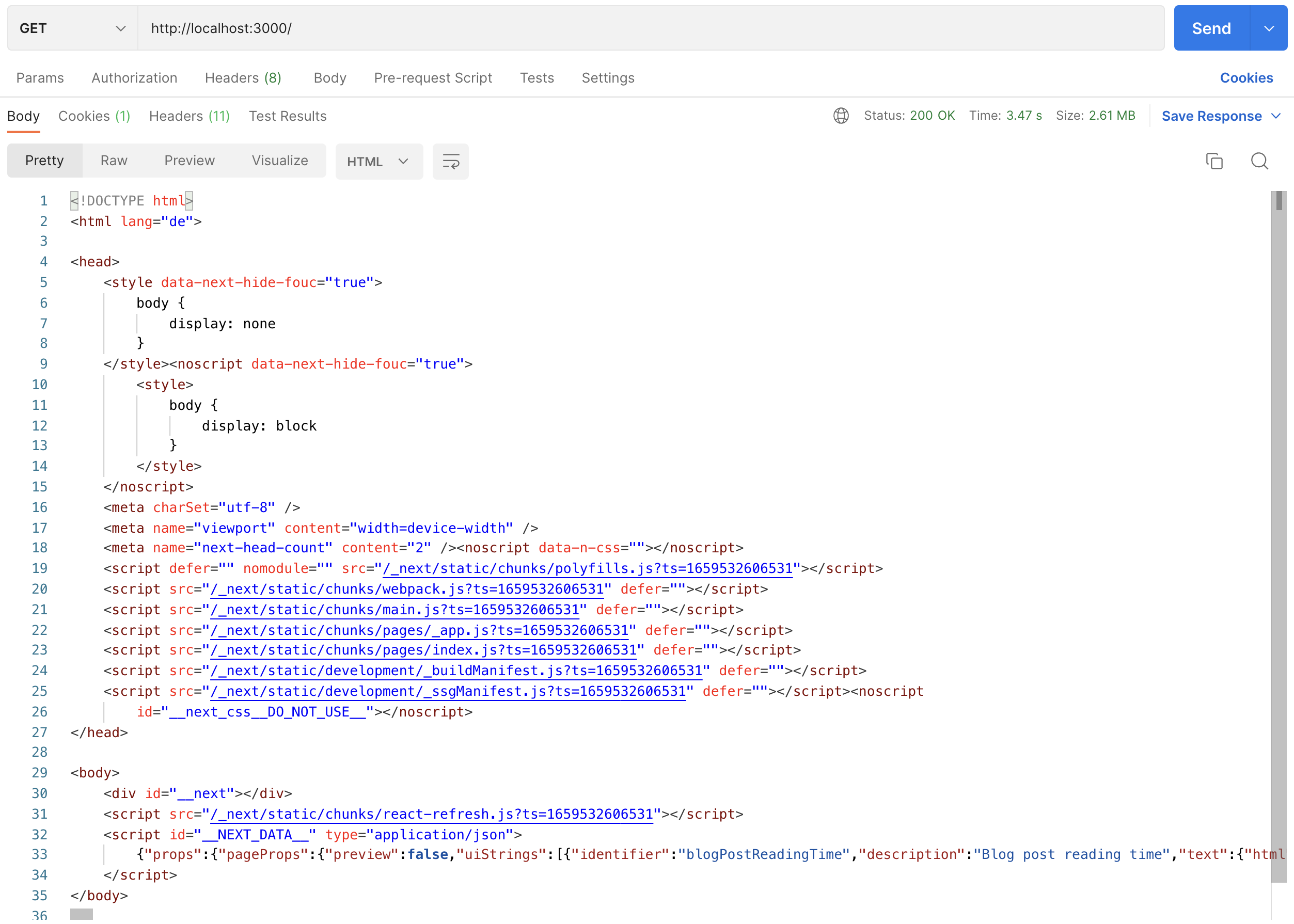Open the Cookies link
This screenshot has height=924, width=1294.
[1246, 78]
